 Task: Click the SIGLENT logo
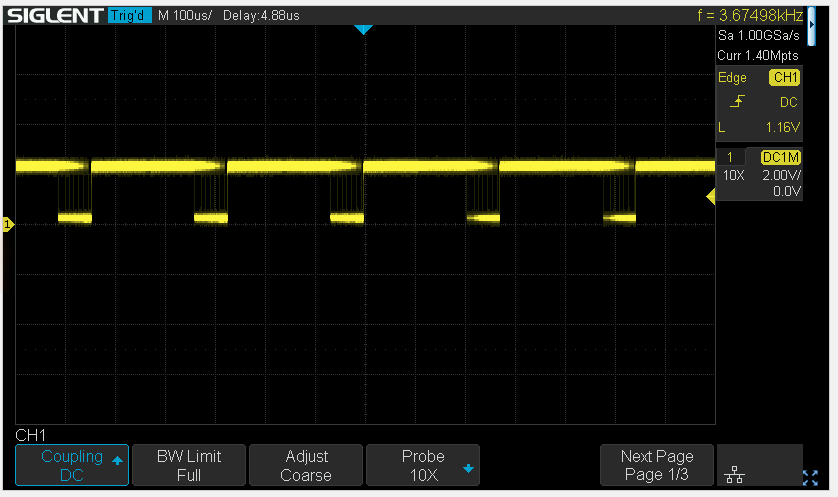coord(55,15)
